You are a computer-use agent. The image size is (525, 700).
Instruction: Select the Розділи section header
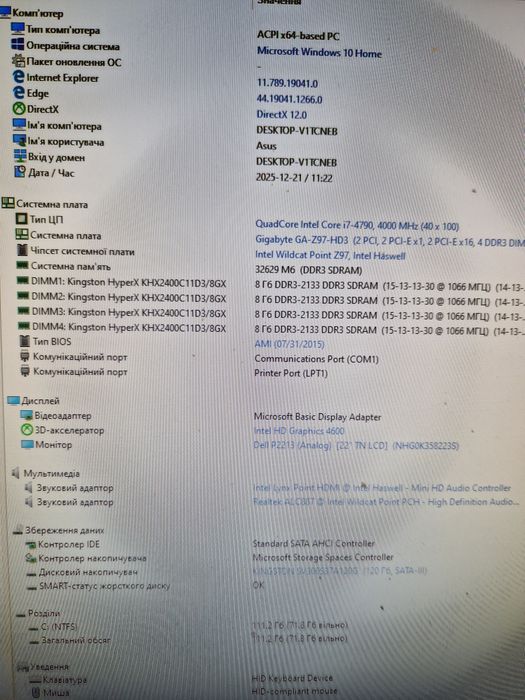click(x=44, y=613)
